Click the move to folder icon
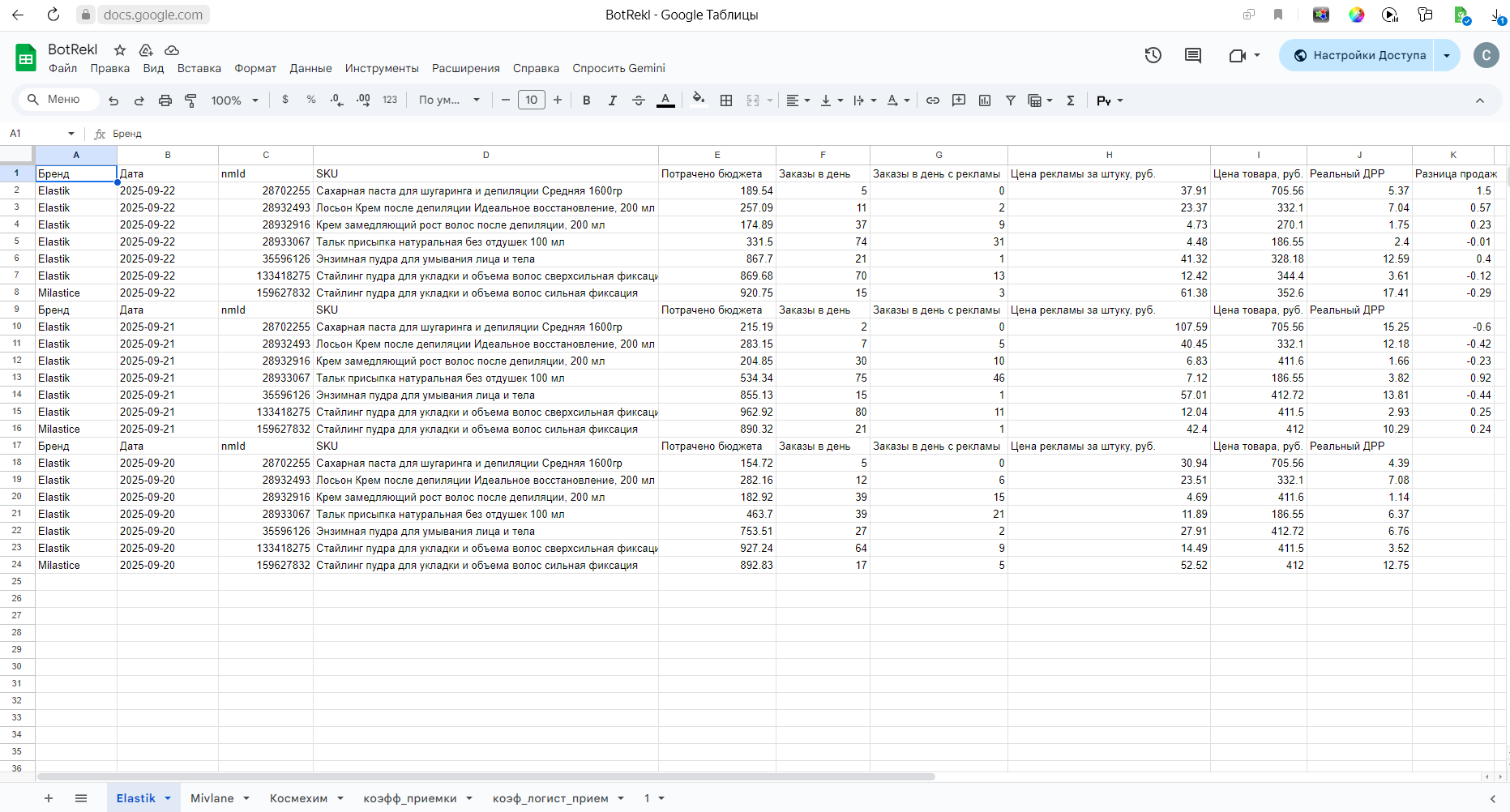 [x=146, y=50]
